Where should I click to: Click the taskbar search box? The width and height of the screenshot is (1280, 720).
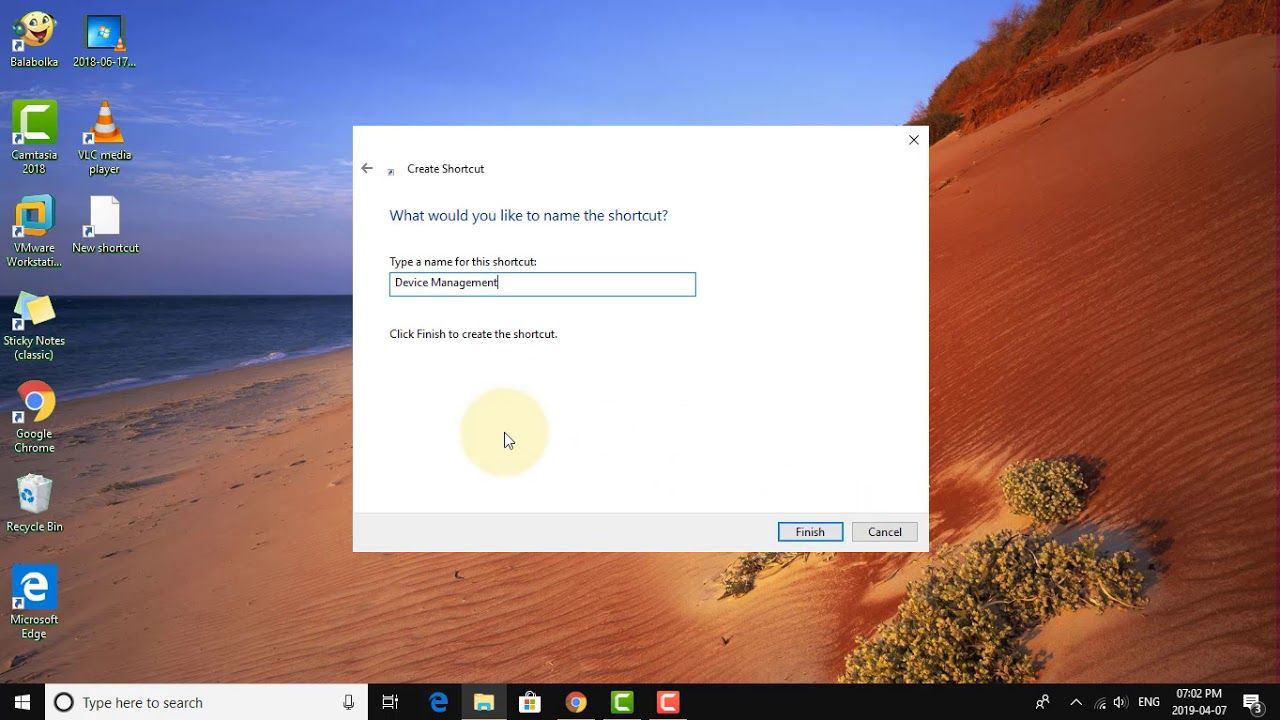click(208, 702)
